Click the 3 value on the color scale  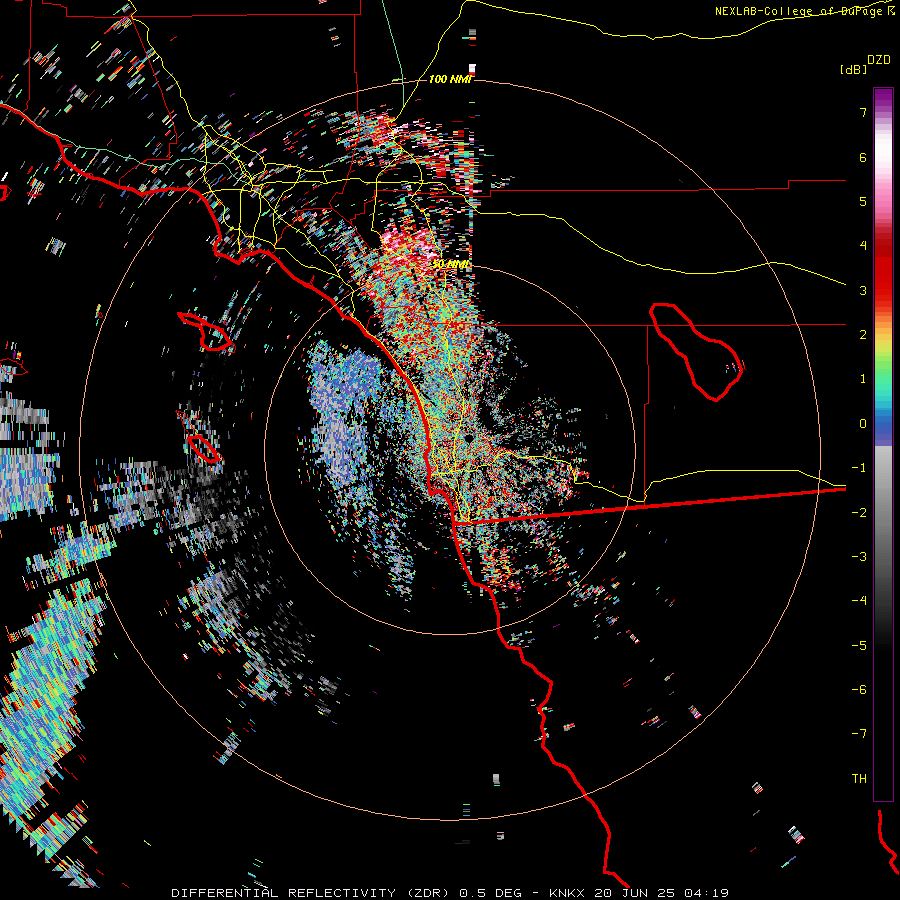(863, 290)
